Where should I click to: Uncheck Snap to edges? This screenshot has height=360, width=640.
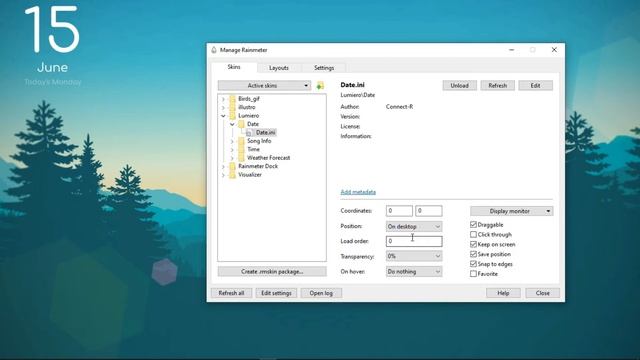tap(473, 264)
